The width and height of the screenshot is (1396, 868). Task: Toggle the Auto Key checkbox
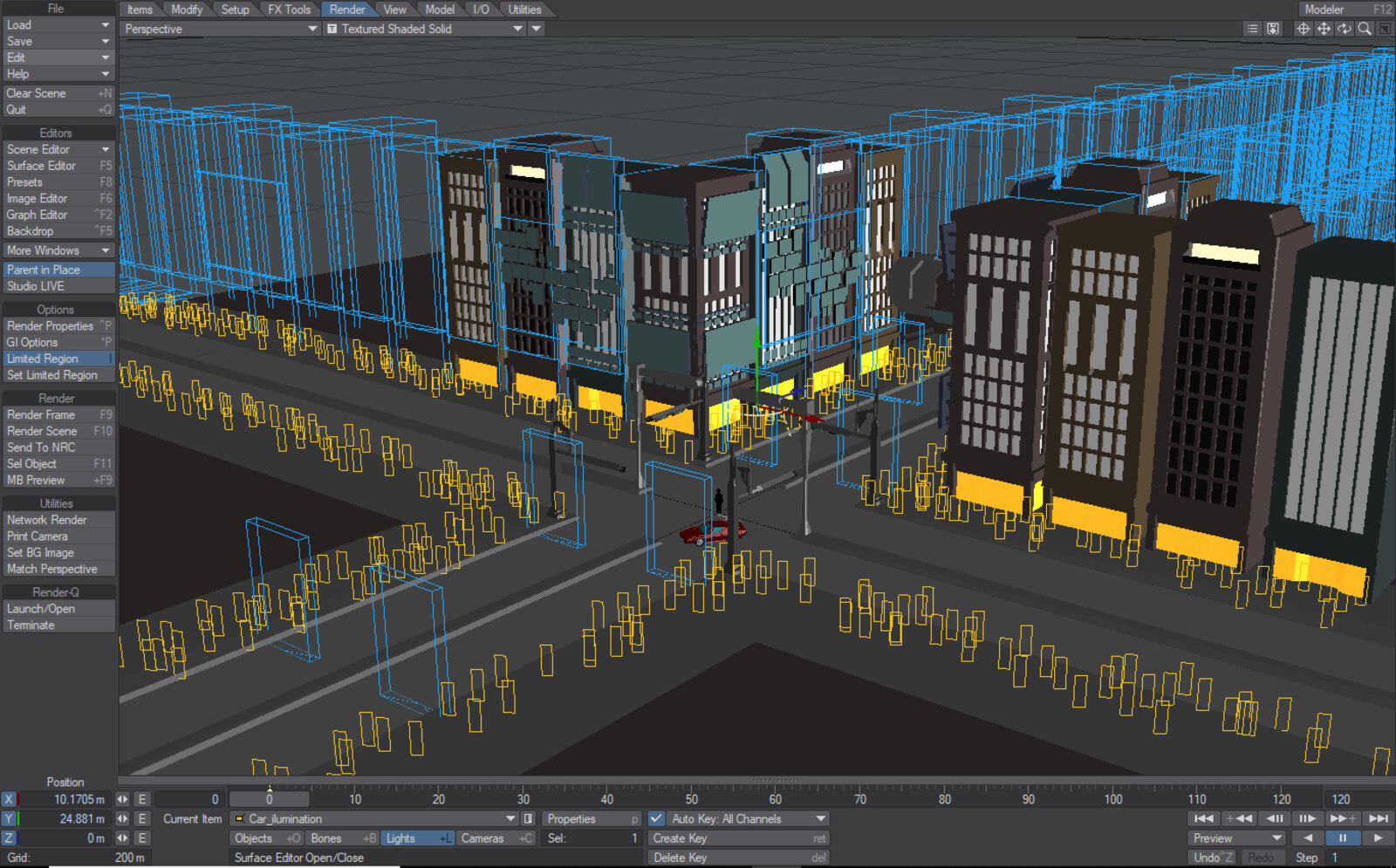coord(656,819)
